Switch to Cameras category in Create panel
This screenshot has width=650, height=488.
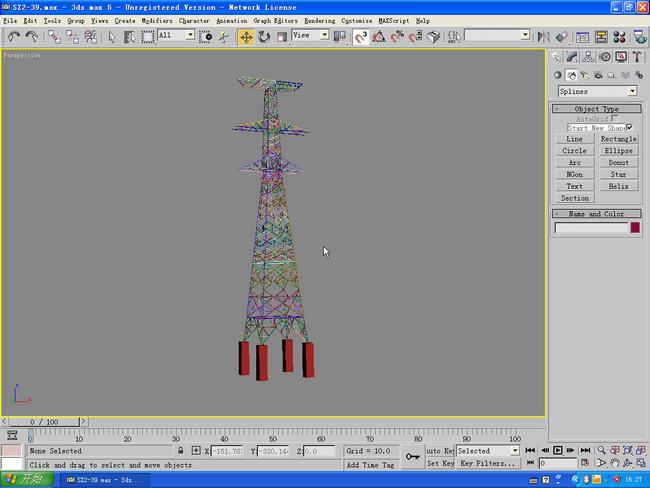tap(598, 75)
